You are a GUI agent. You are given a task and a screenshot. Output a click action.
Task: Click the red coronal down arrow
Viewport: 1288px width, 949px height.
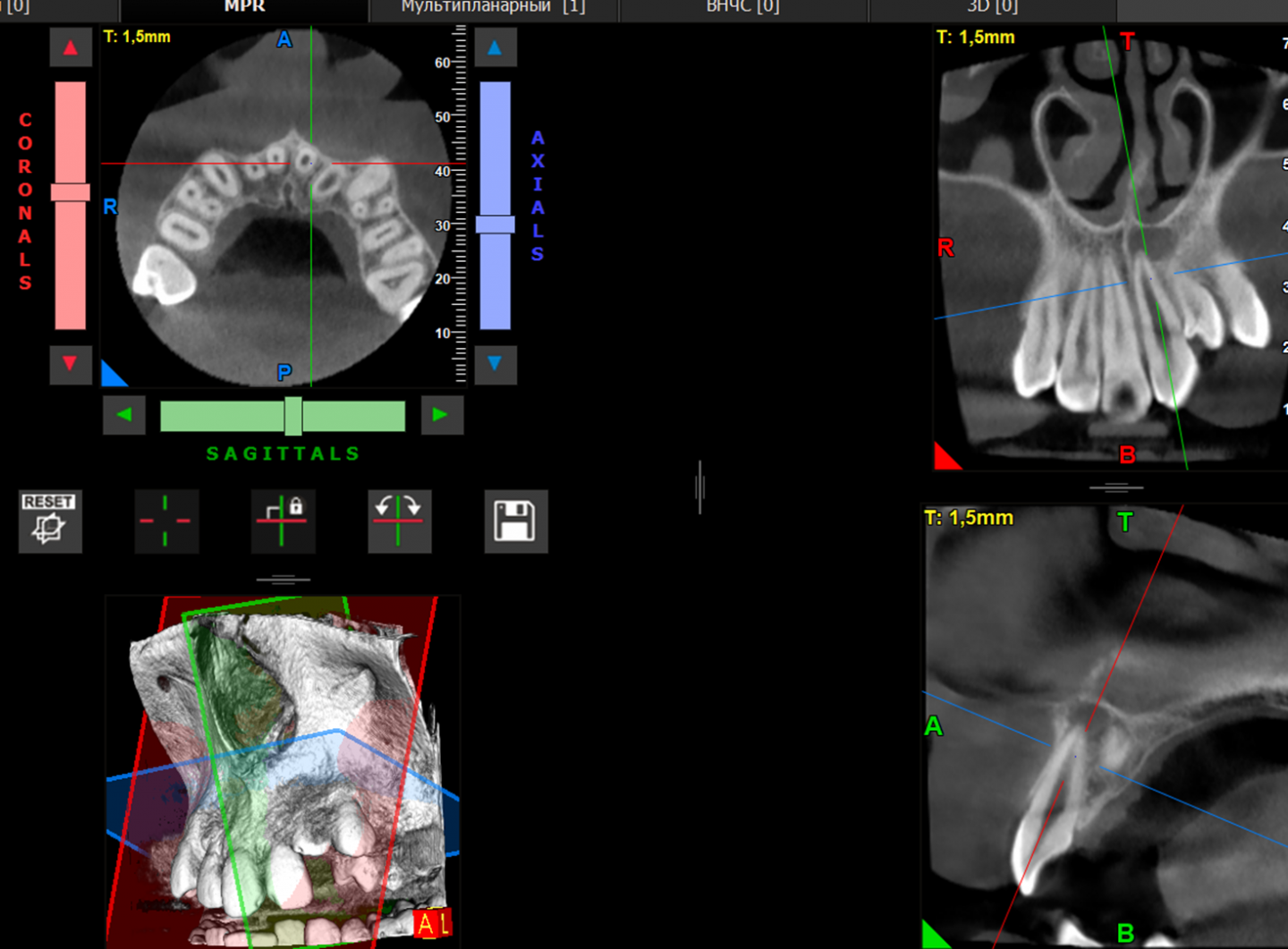point(71,364)
